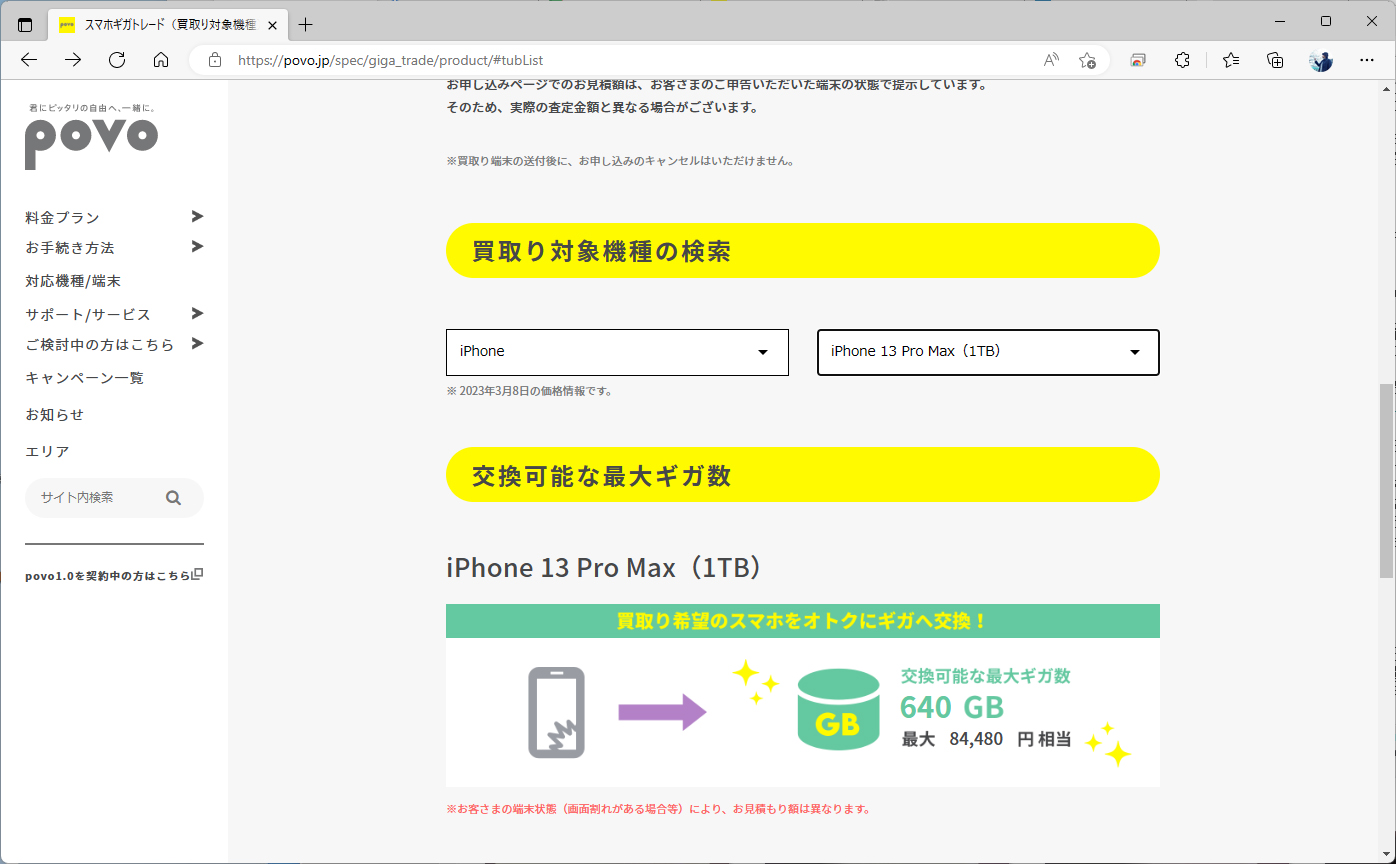Click the green 買取り希望のスマホ banner
Image resolution: width=1396 pixels, height=864 pixels.
tap(803, 621)
